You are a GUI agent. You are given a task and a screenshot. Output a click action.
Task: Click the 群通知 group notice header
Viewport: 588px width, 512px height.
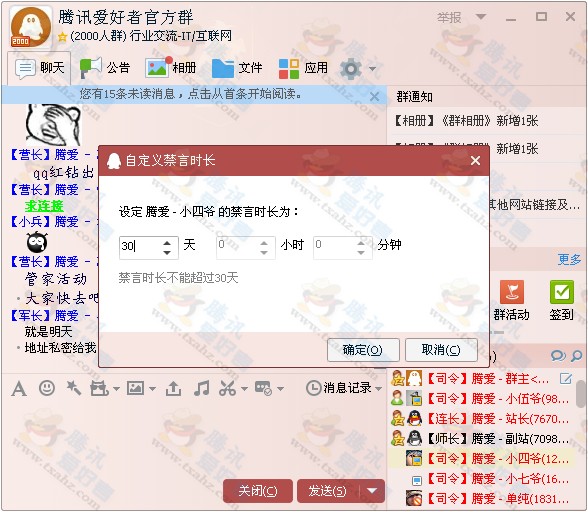414,97
